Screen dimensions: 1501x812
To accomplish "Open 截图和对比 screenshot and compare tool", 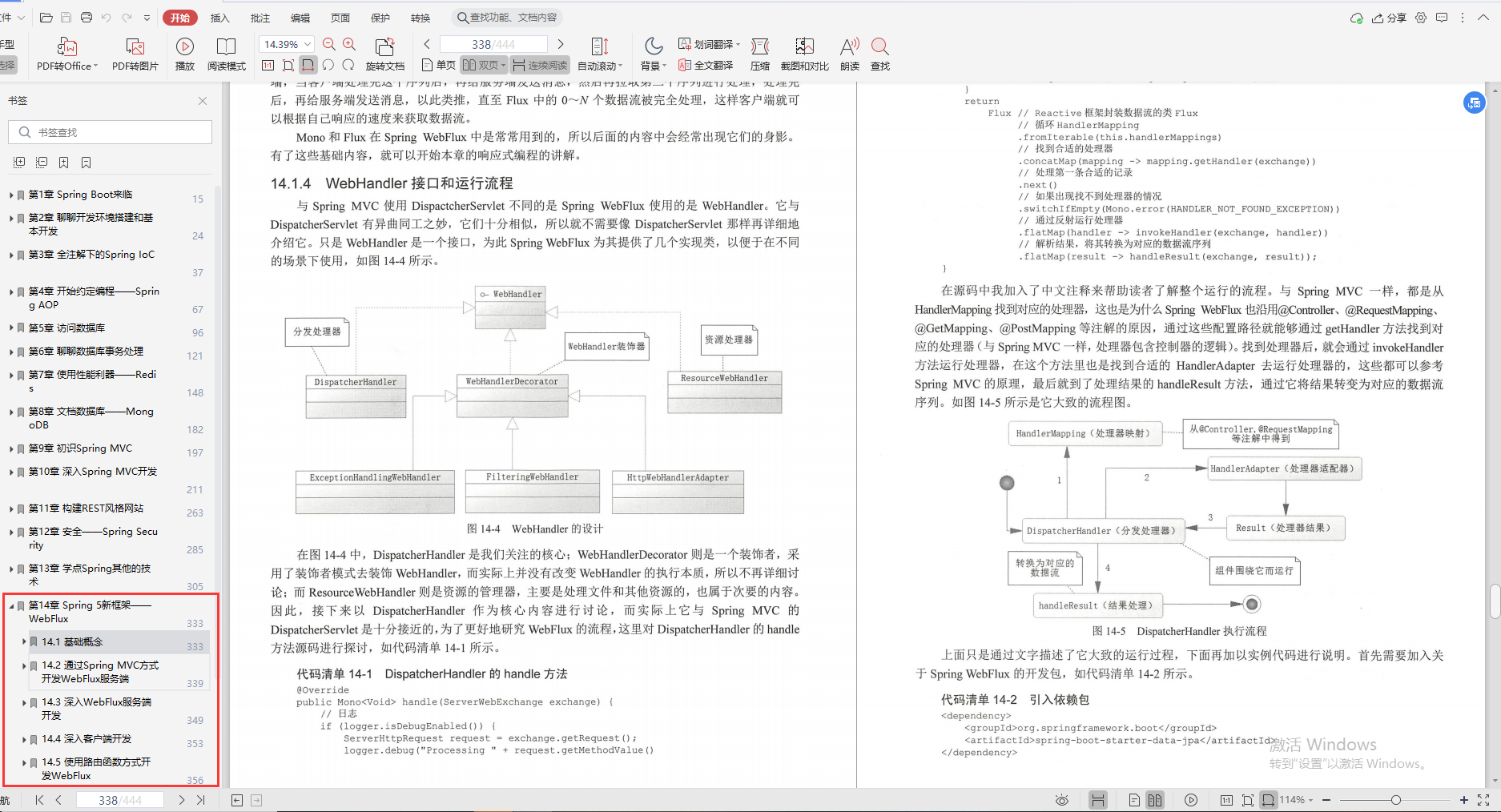I will (x=805, y=54).
